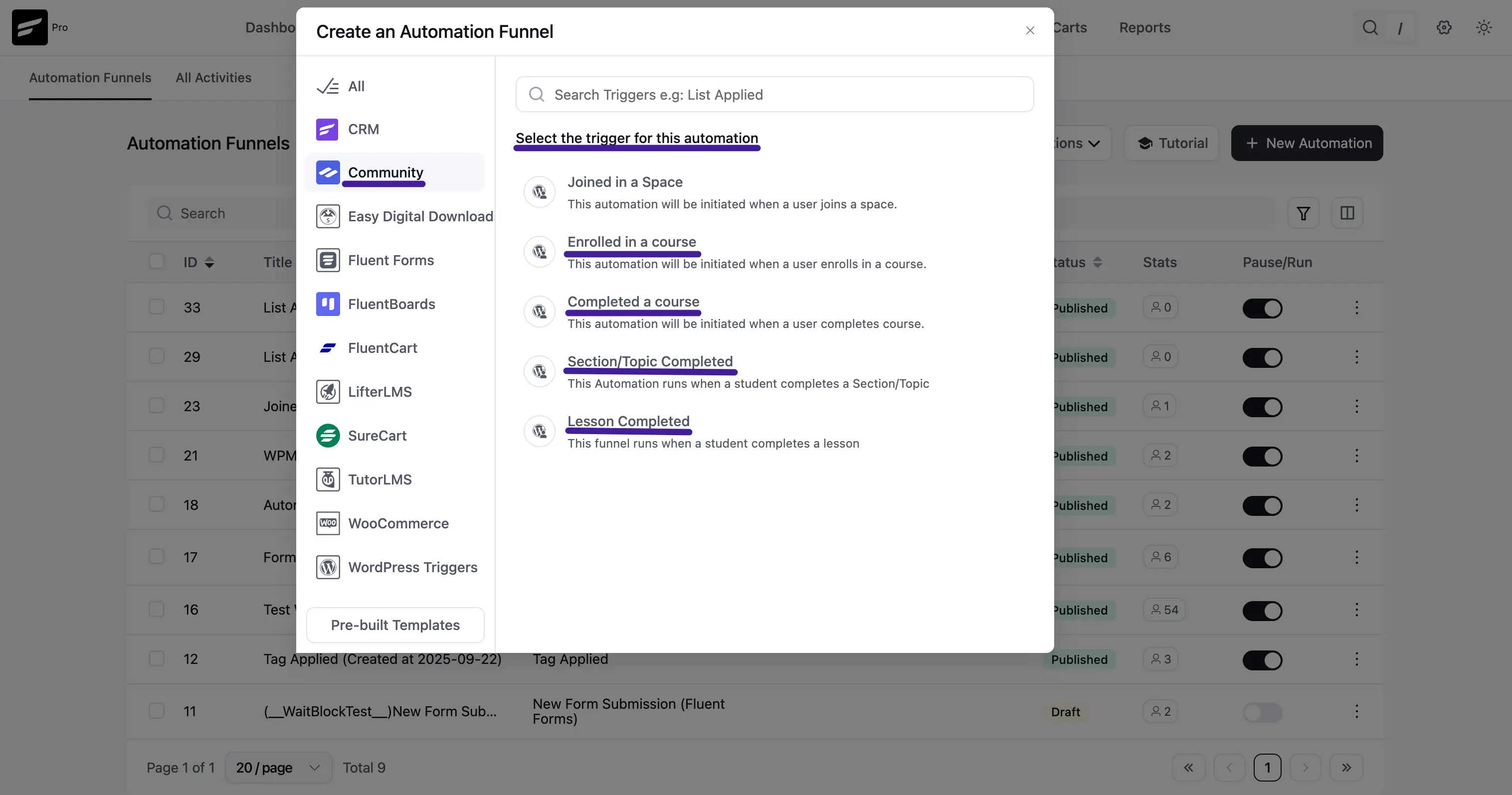Open row actions menu for funnel 33
The image size is (1512, 795).
pyautogui.click(x=1356, y=308)
